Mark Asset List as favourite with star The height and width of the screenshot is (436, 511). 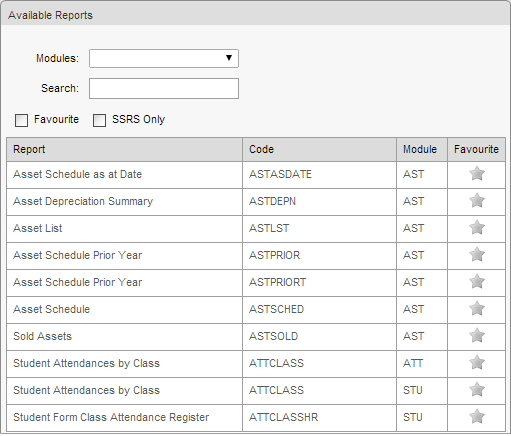point(477,228)
